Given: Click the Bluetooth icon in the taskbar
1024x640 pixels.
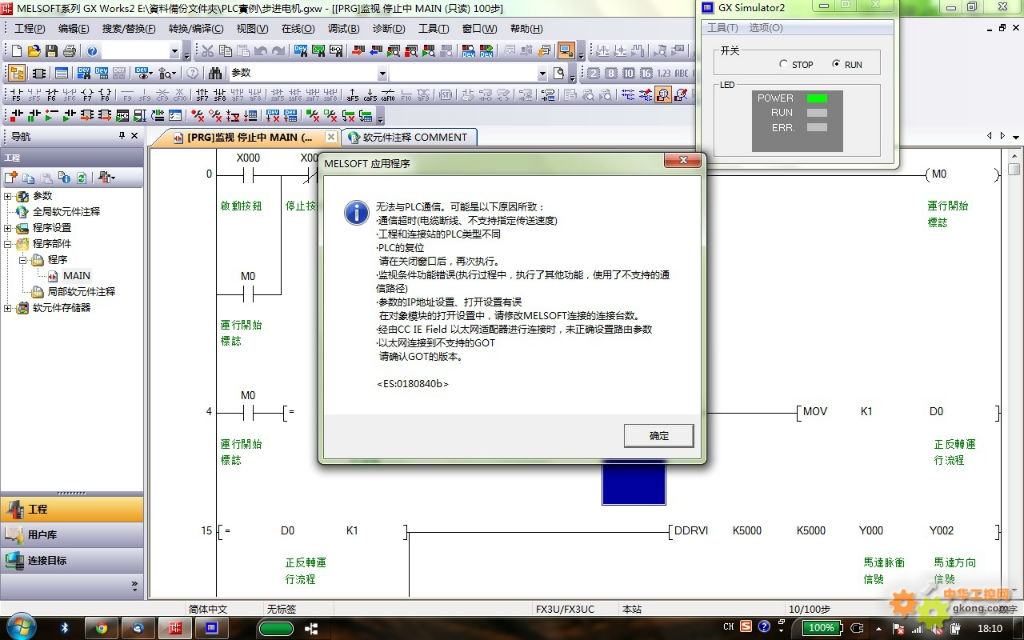Looking at the screenshot, I should point(65,628).
